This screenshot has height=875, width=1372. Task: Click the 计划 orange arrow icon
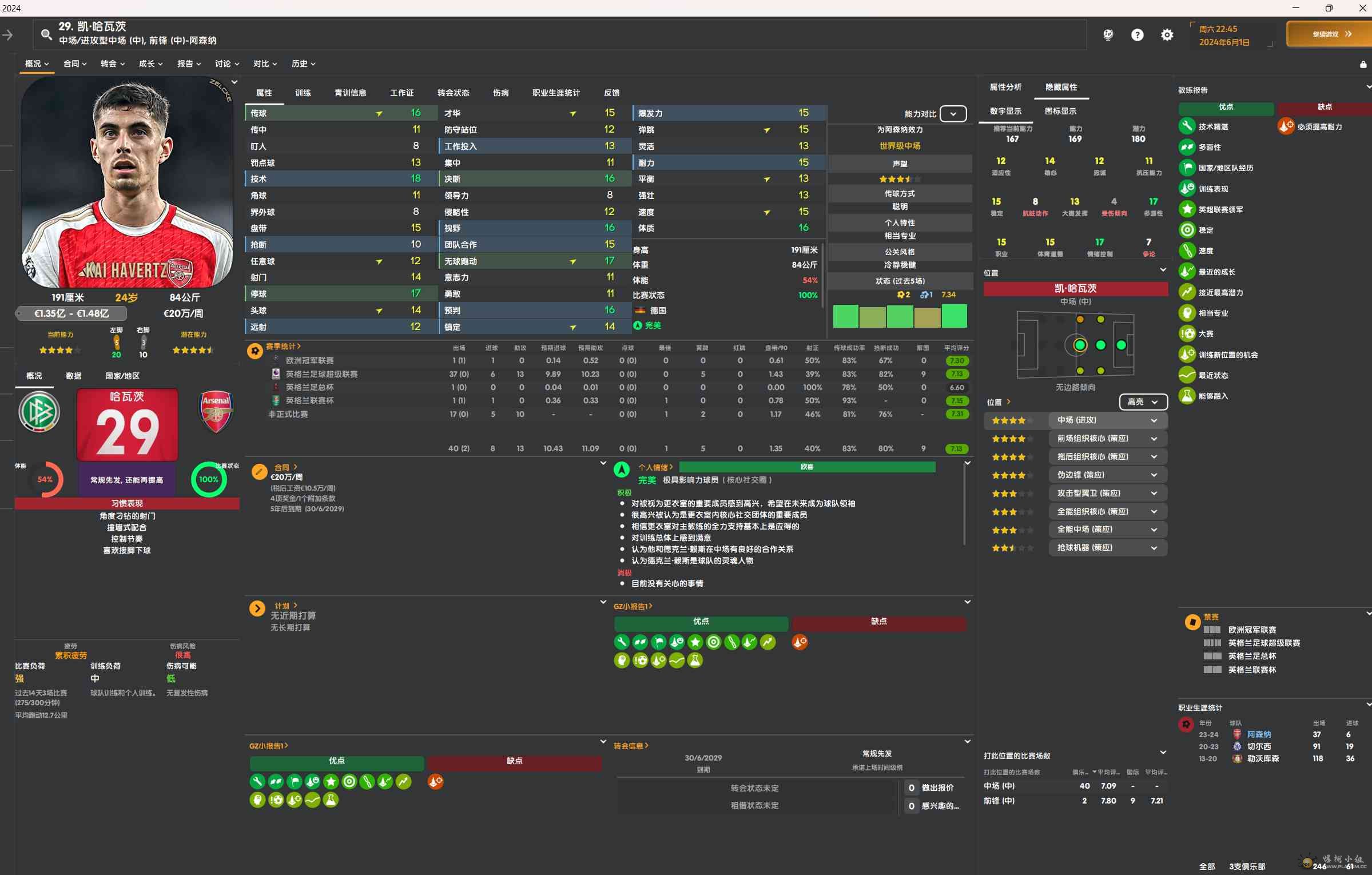pos(257,608)
